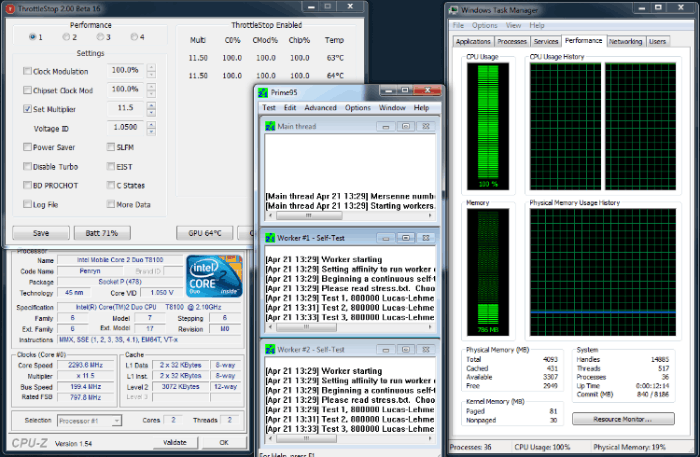Image resolution: width=700 pixels, height=457 pixels.
Task: Close the Main thread sub-window
Action: click(425, 126)
